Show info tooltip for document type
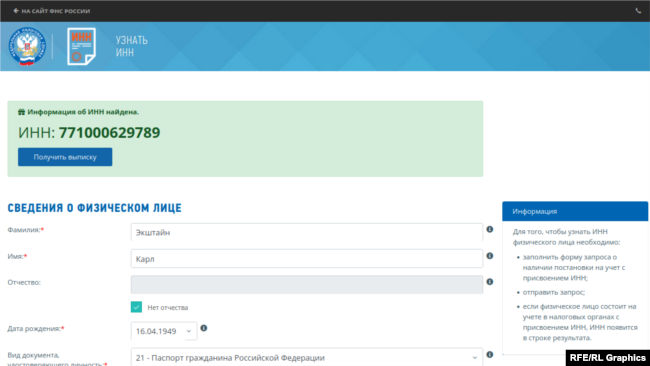The height and width of the screenshot is (366, 650). 490,354
